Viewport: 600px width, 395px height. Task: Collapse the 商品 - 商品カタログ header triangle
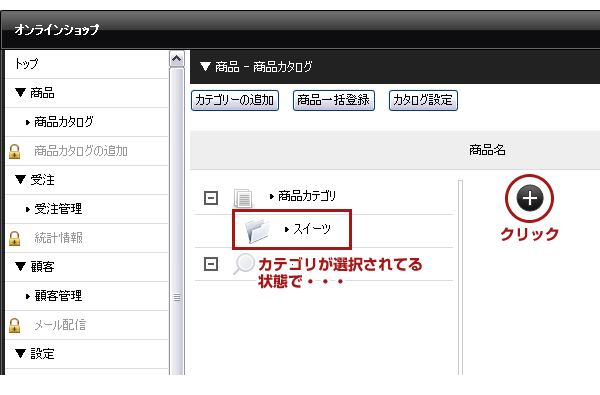click(205, 67)
